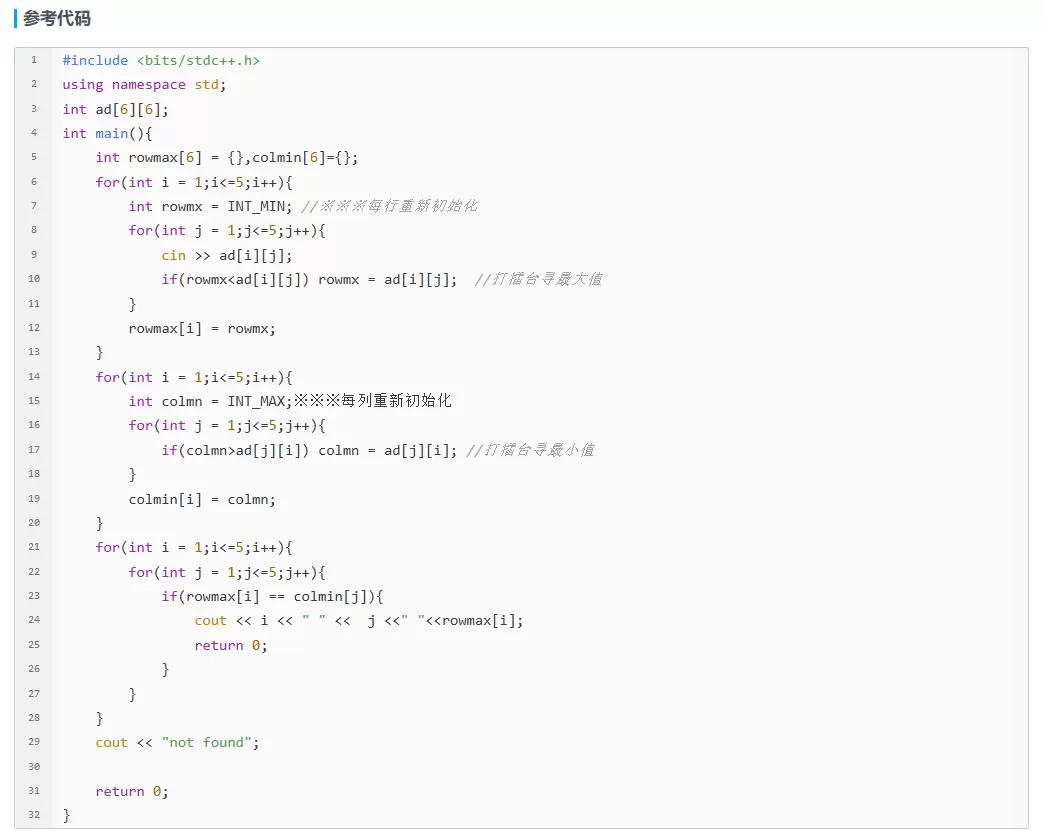
Task: Click line number 25 in the gutter
Action: [34, 645]
